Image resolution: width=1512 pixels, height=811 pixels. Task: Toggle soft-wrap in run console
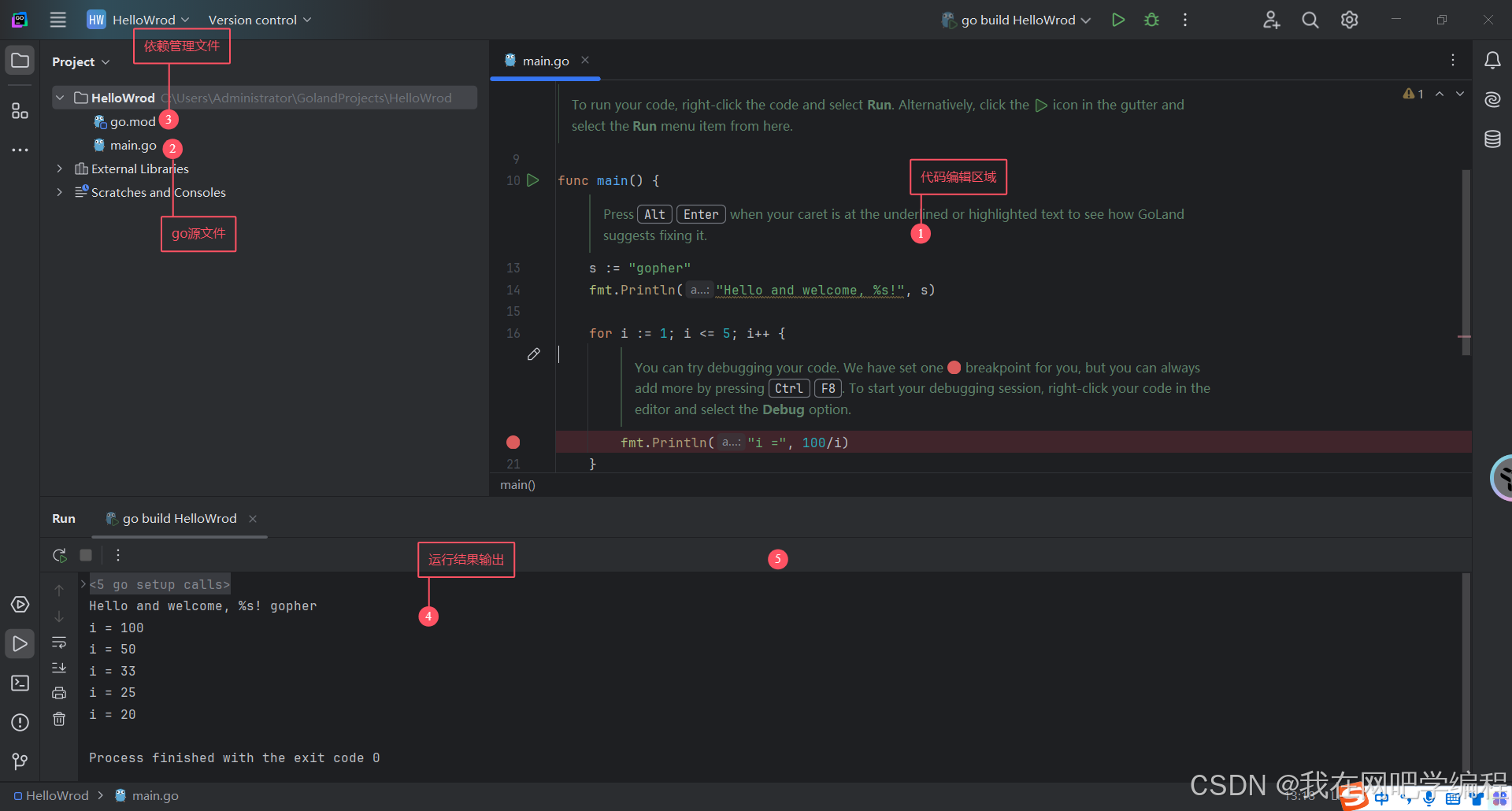click(59, 642)
